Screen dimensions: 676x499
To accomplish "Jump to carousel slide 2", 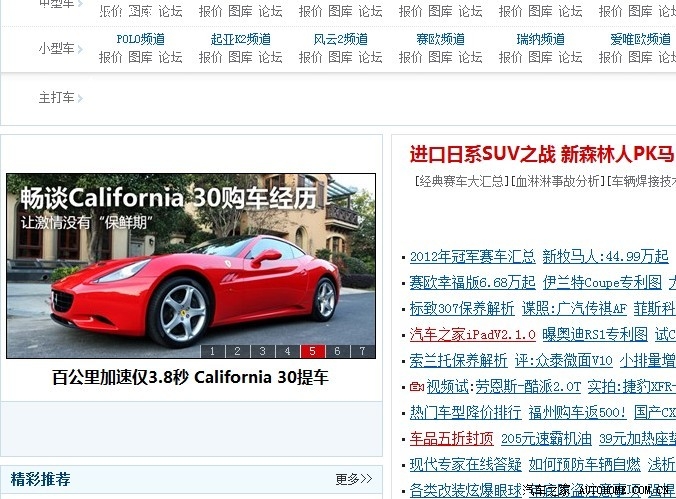I will (x=237, y=351).
